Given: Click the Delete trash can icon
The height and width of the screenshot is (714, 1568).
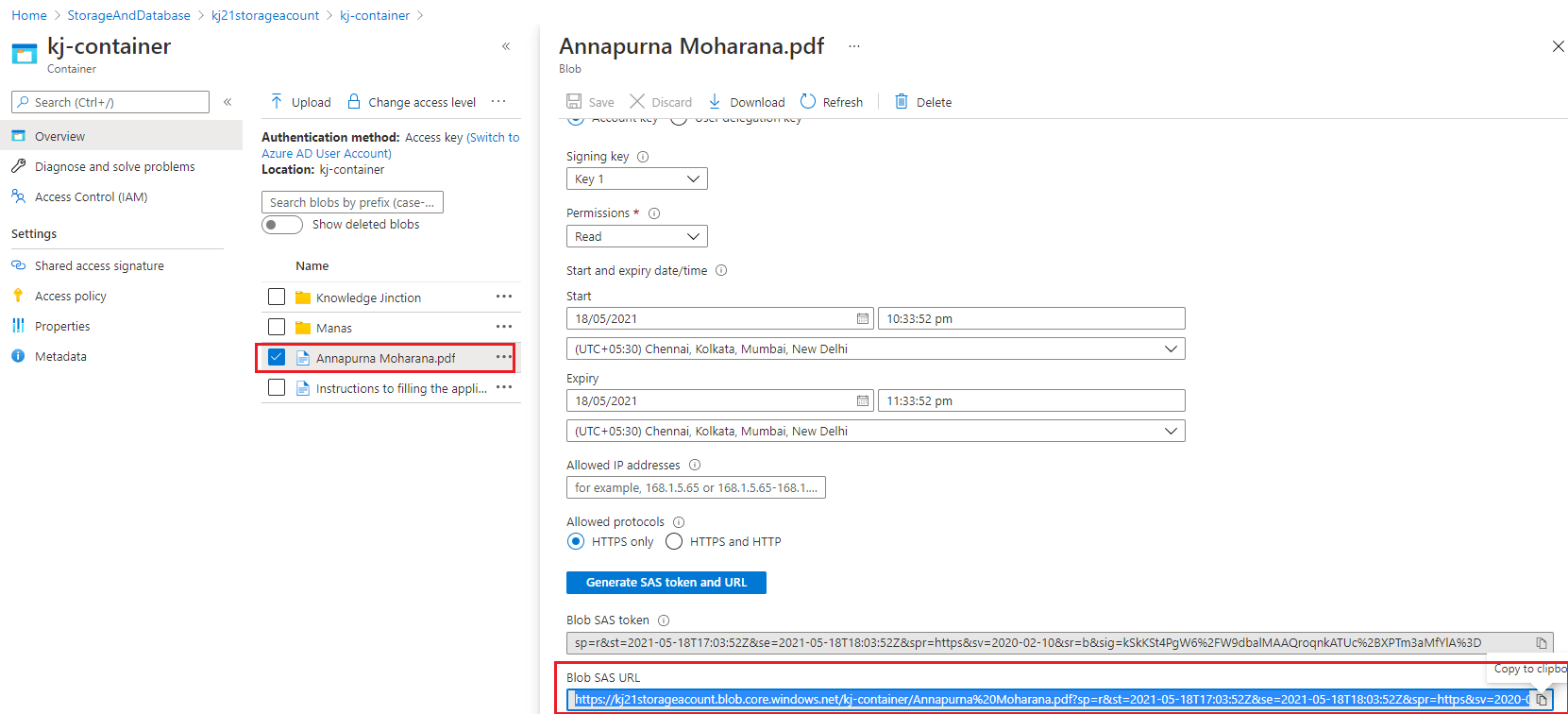Looking at the screenshot, I should [902, 101].
